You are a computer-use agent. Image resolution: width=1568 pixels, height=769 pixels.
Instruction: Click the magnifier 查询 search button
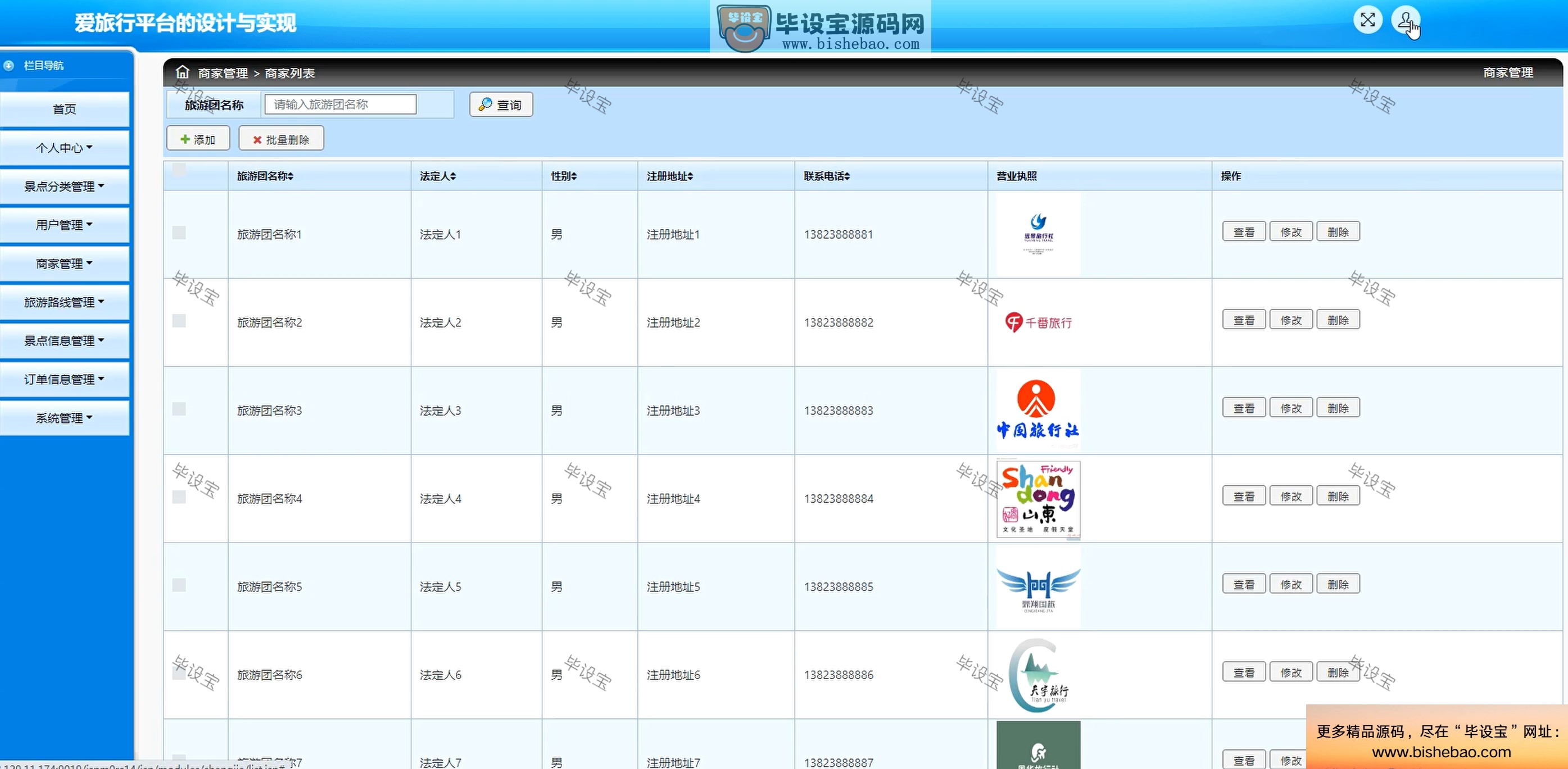click(501, 104)
